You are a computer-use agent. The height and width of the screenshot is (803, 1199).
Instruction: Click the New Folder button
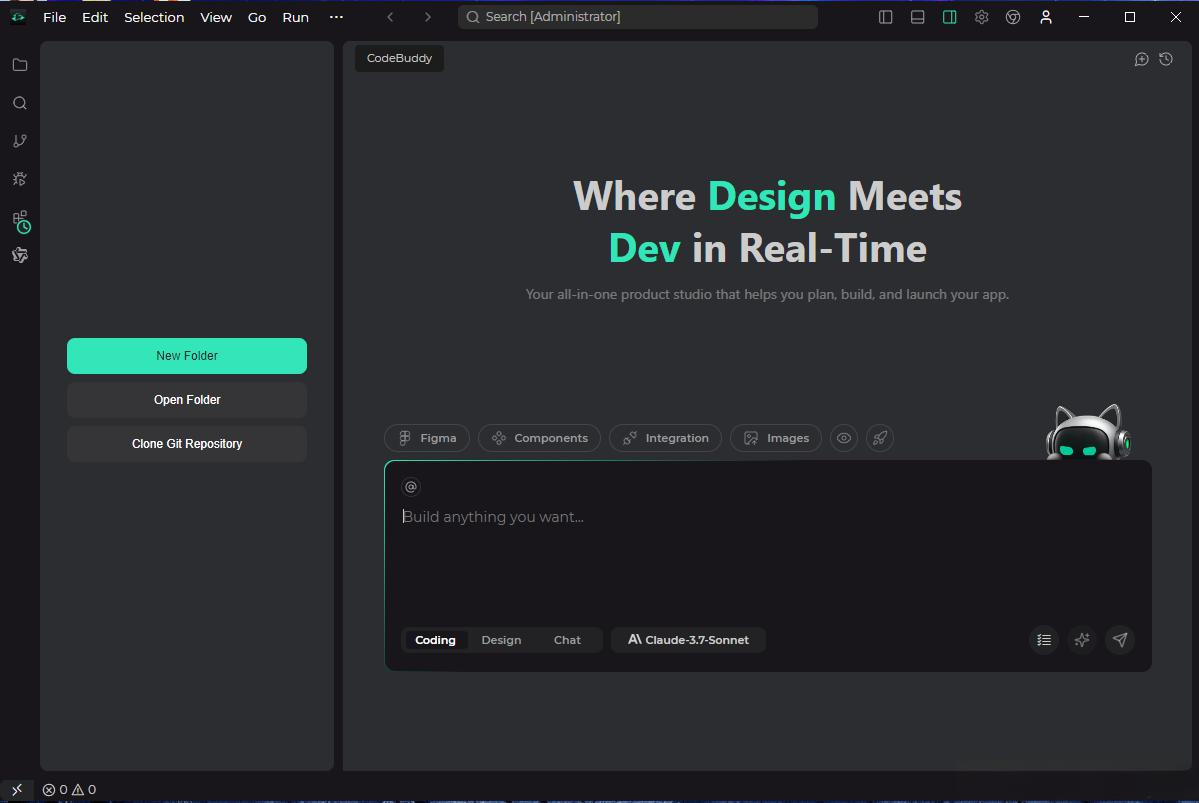tap(187, 356)
